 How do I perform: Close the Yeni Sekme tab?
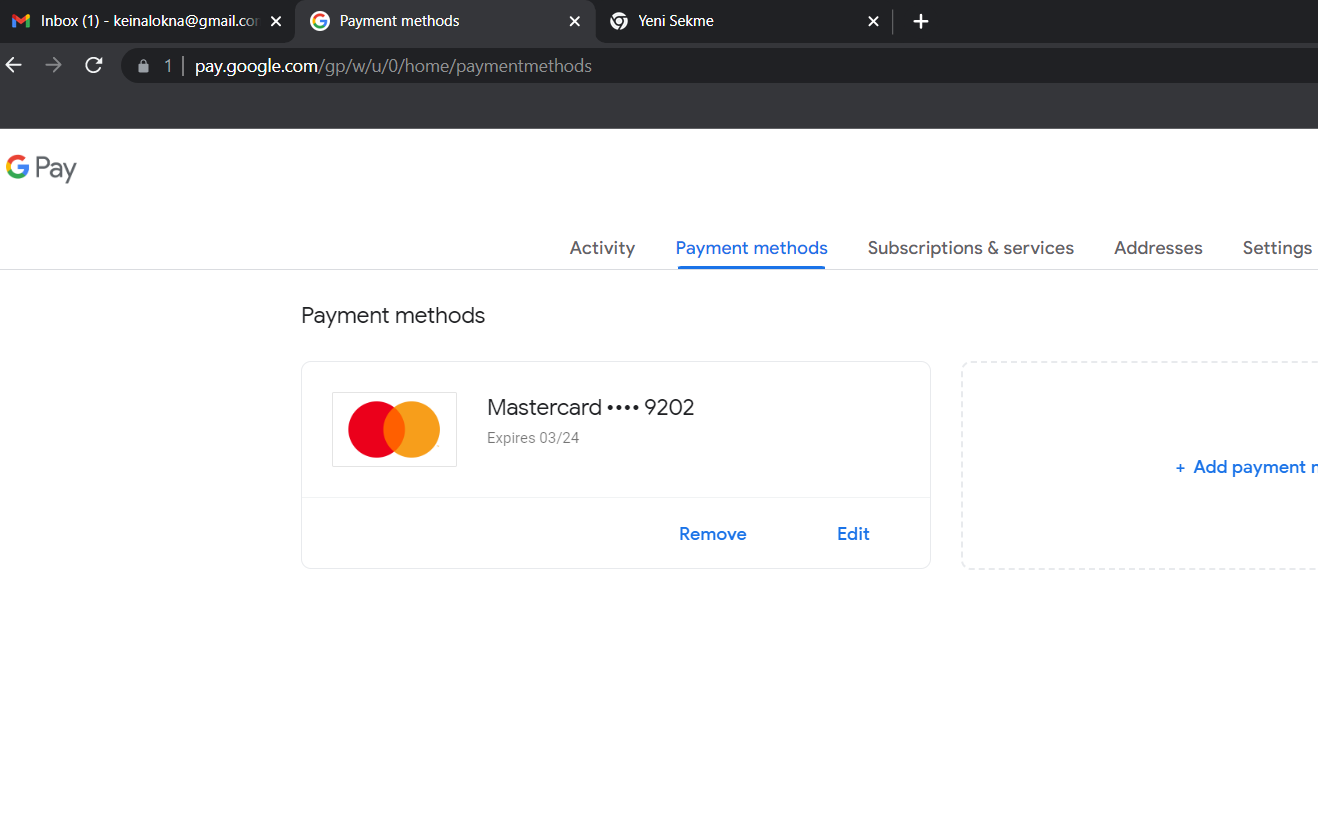tap(873, 21)
